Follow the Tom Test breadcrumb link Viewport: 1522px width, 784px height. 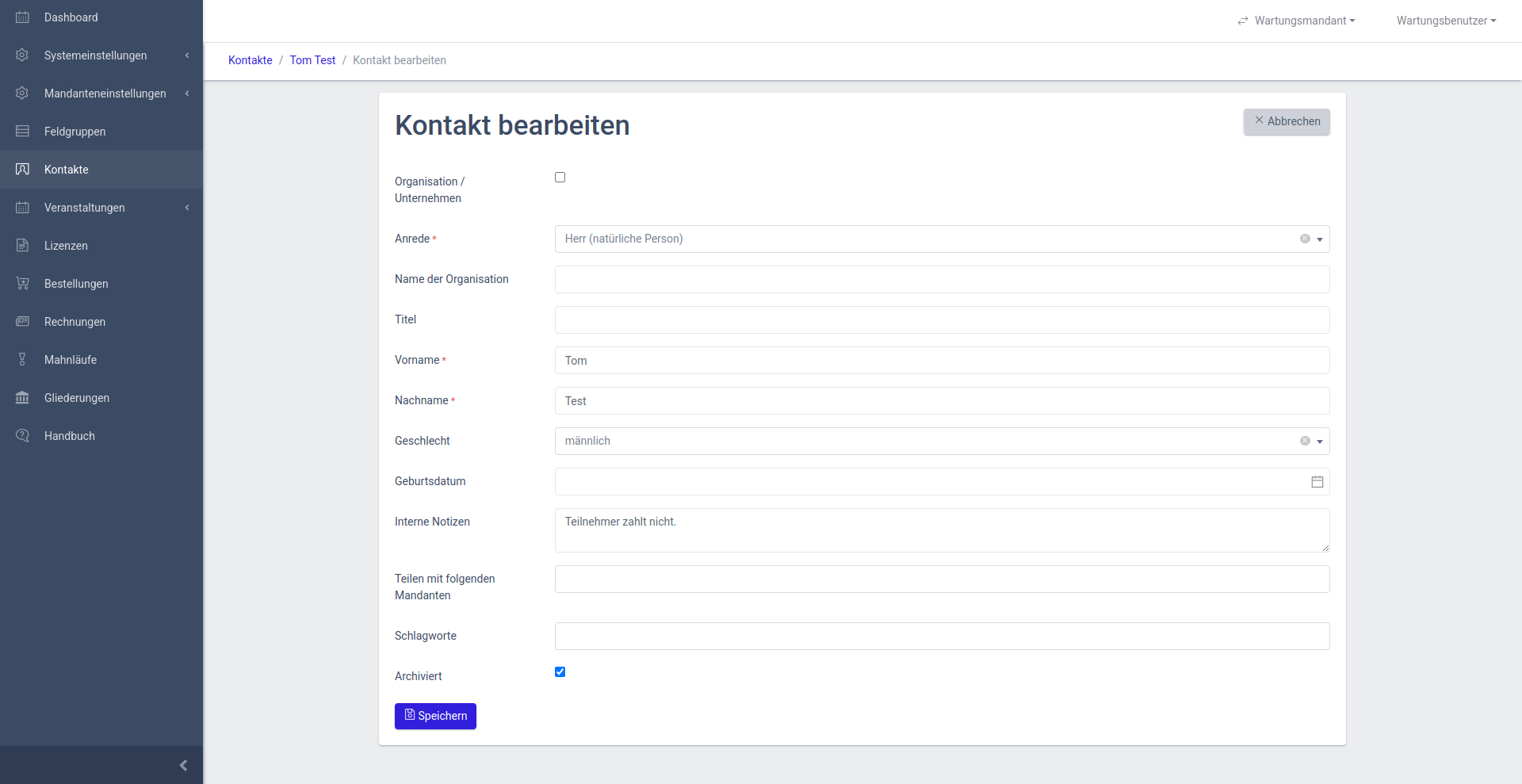312,60
